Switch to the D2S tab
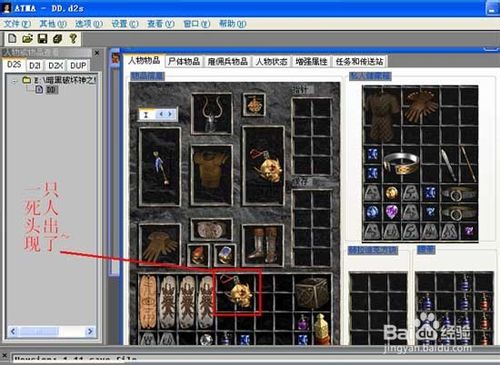The image size is (500, 365). click(x=14, y=65)
